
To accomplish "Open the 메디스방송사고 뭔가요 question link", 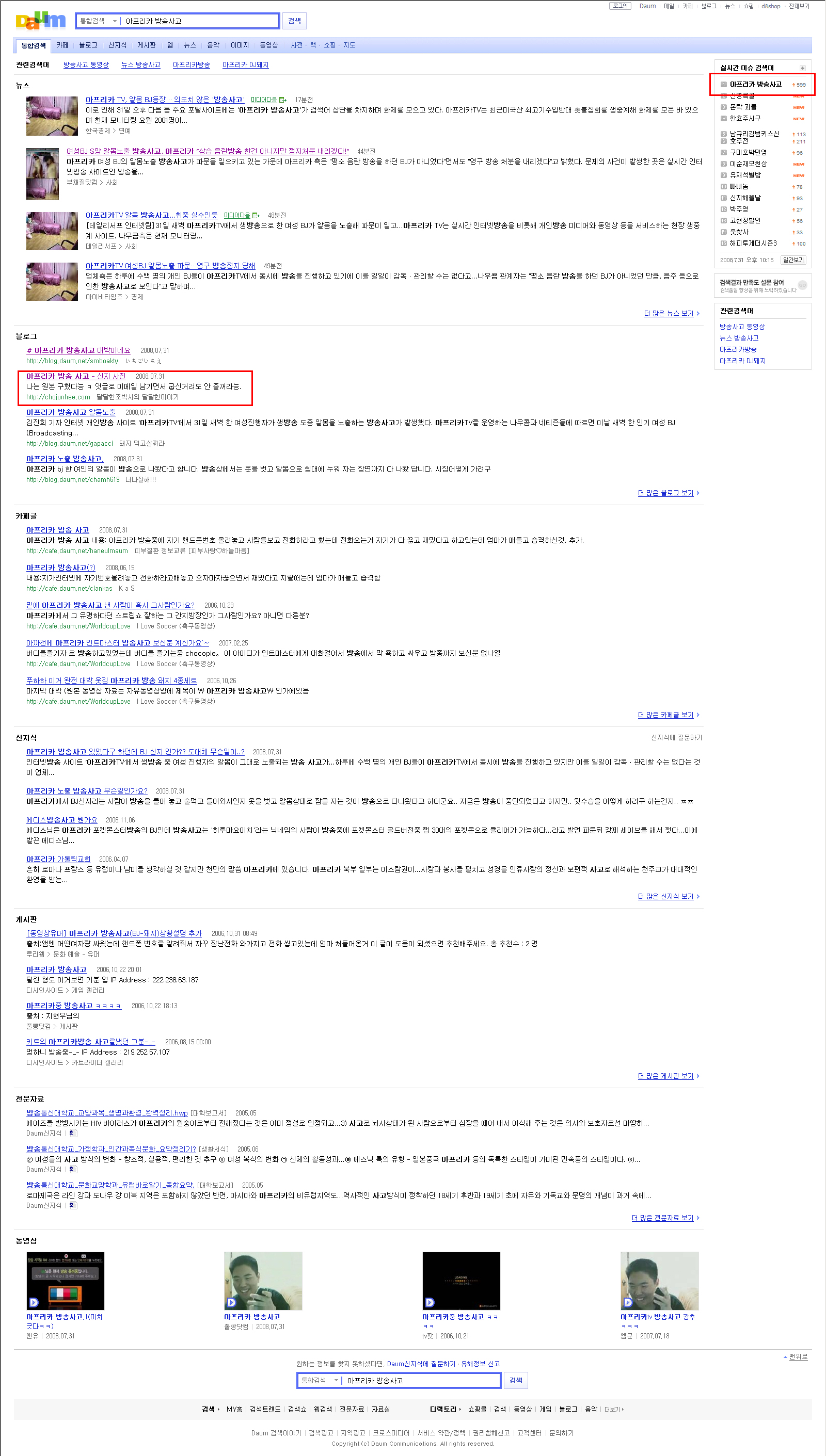I will click(x=62, y=820).
